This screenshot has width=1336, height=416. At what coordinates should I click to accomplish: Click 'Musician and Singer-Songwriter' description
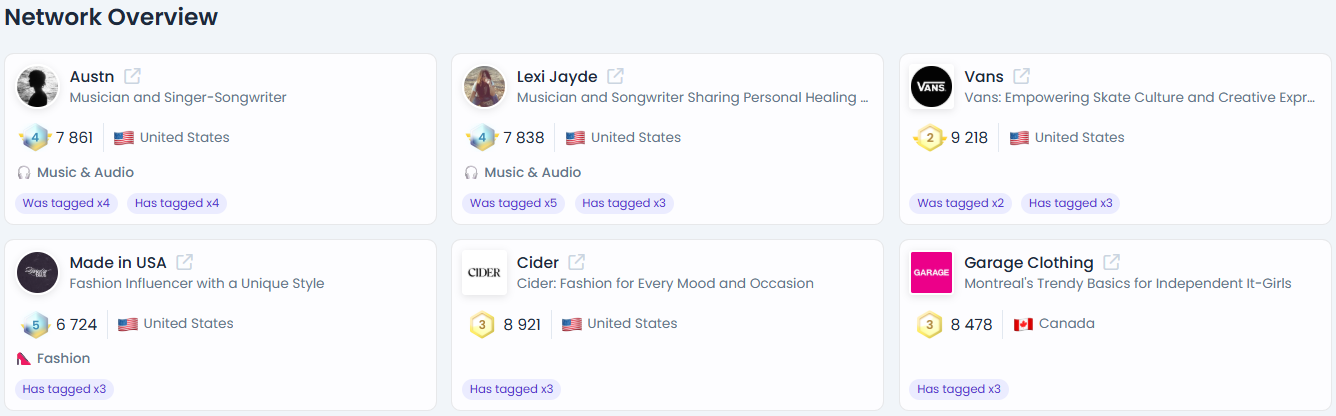click(x=178, y=98)
